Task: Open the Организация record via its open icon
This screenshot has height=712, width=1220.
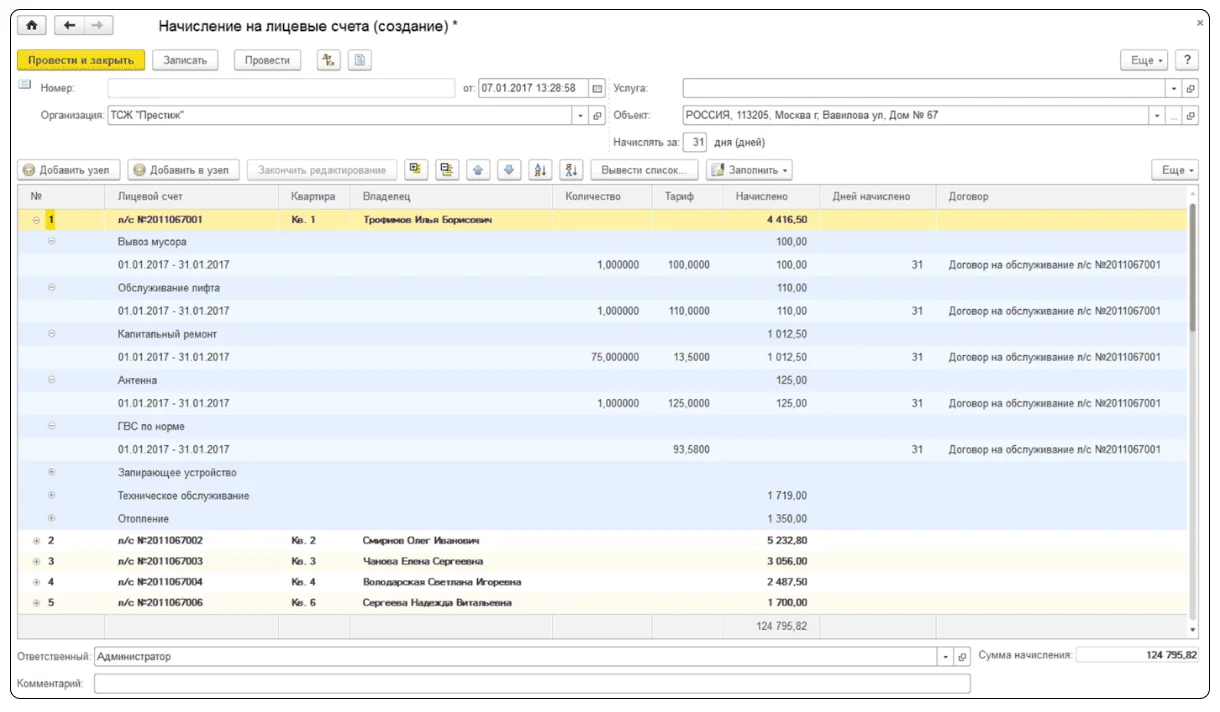Action: 598,115
